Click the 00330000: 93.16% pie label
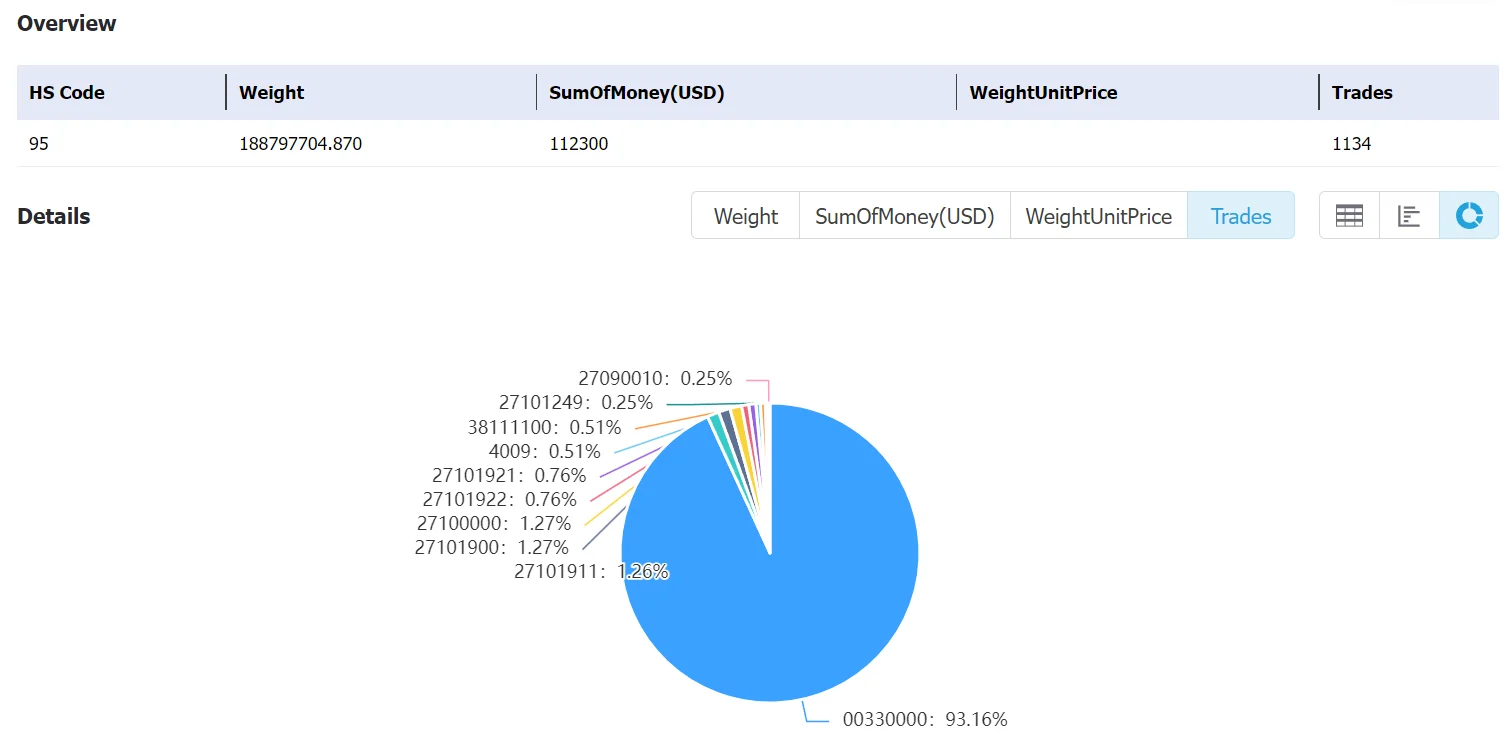The height and width of the screenshot is (747, 1510). point(925,719)
